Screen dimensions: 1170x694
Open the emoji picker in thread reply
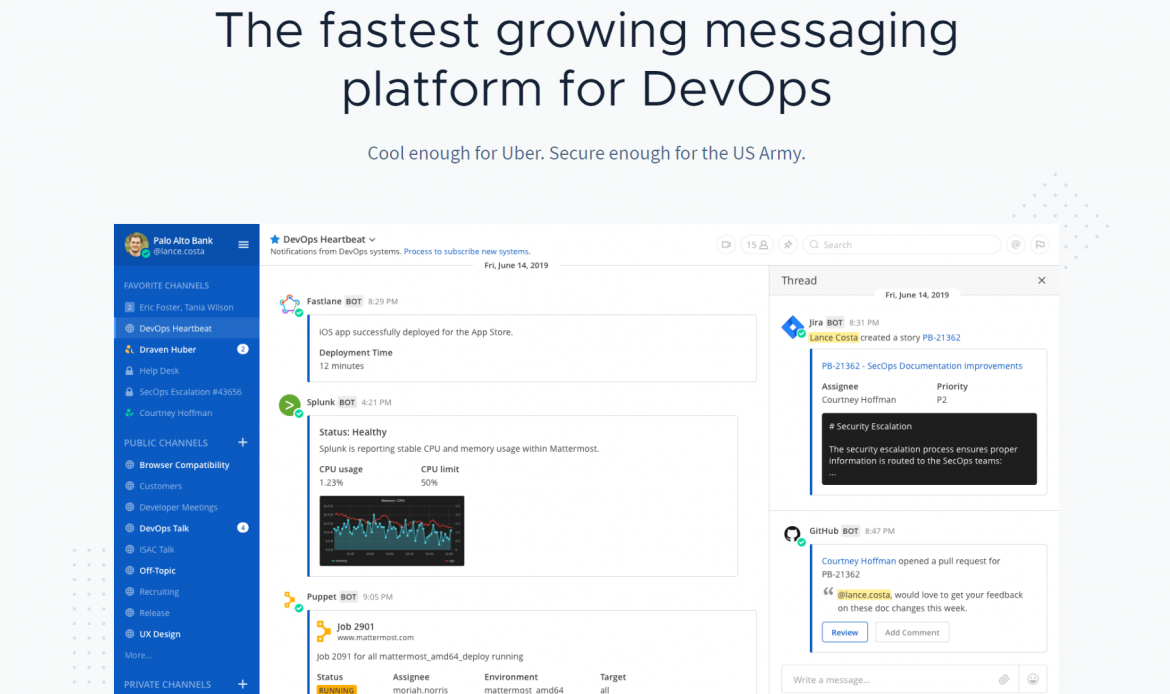[x=1033, y=679]
